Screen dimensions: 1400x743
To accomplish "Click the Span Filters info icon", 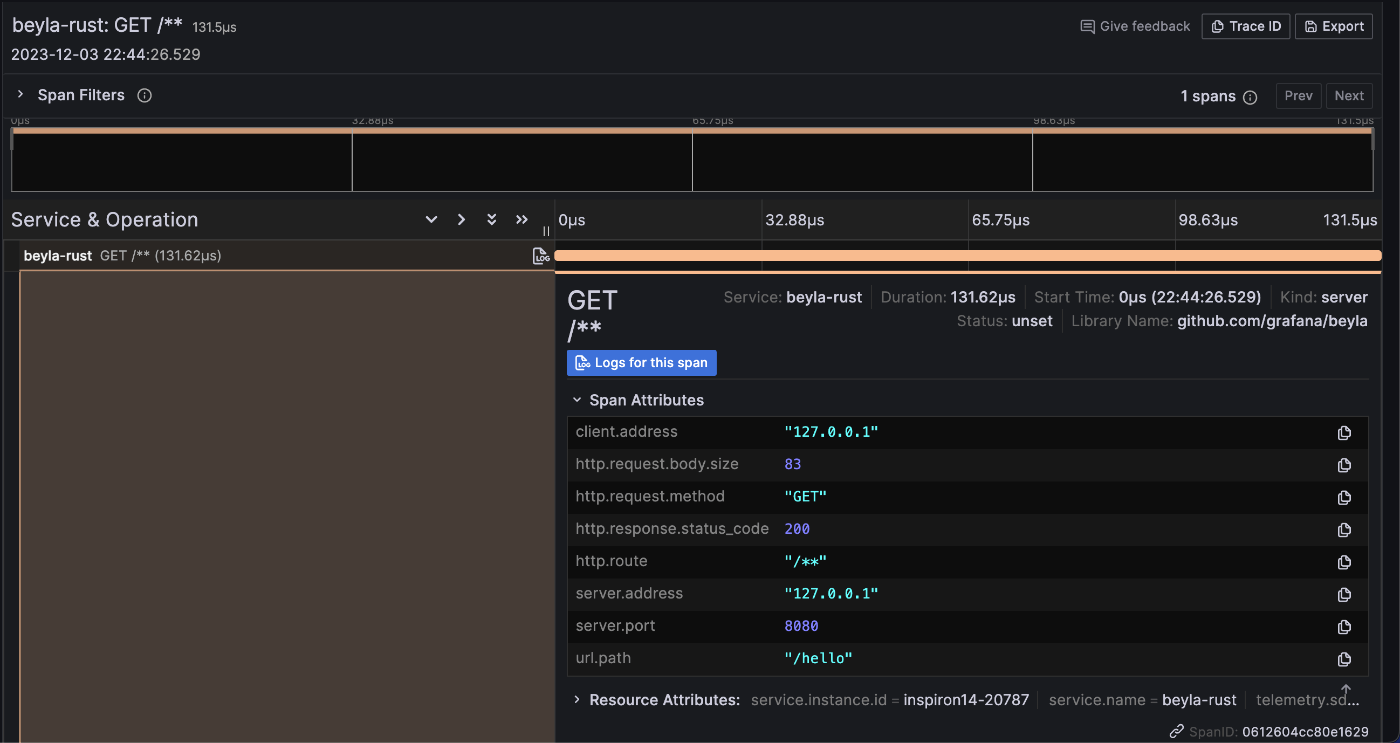I will (144, 96).
